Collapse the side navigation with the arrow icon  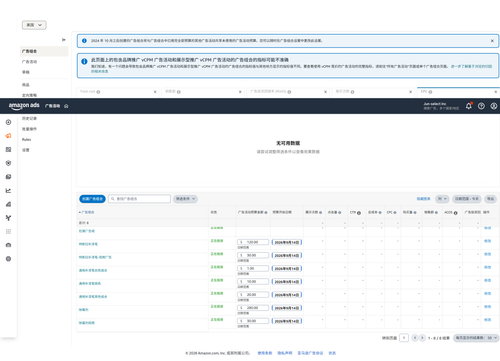[x=64, y=40]
